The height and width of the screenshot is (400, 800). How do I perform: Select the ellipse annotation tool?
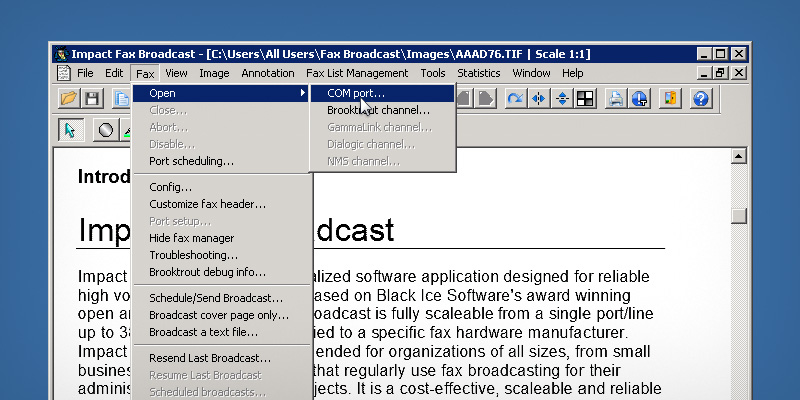pyautogui.click(x=105, y=130)
